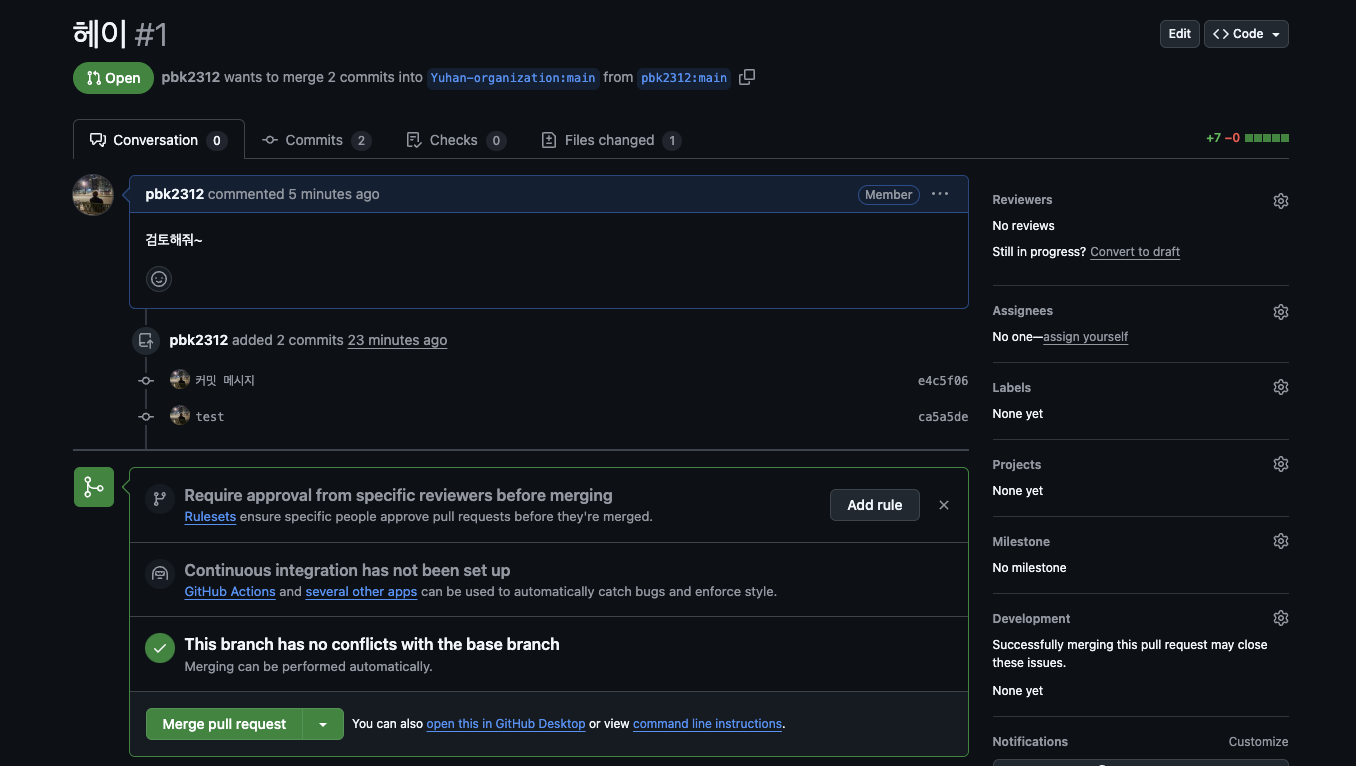The height and width of the screenshot is (766, 1356).
Task: Click the Merge pull request button
Action: (x=224, y=724)
